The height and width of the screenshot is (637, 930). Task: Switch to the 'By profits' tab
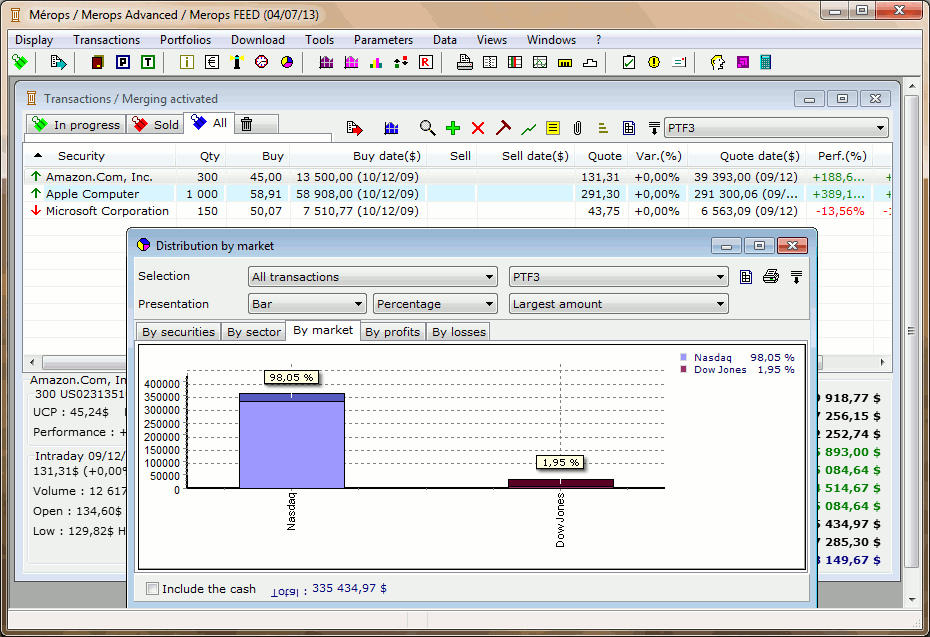tap(392, 332)
